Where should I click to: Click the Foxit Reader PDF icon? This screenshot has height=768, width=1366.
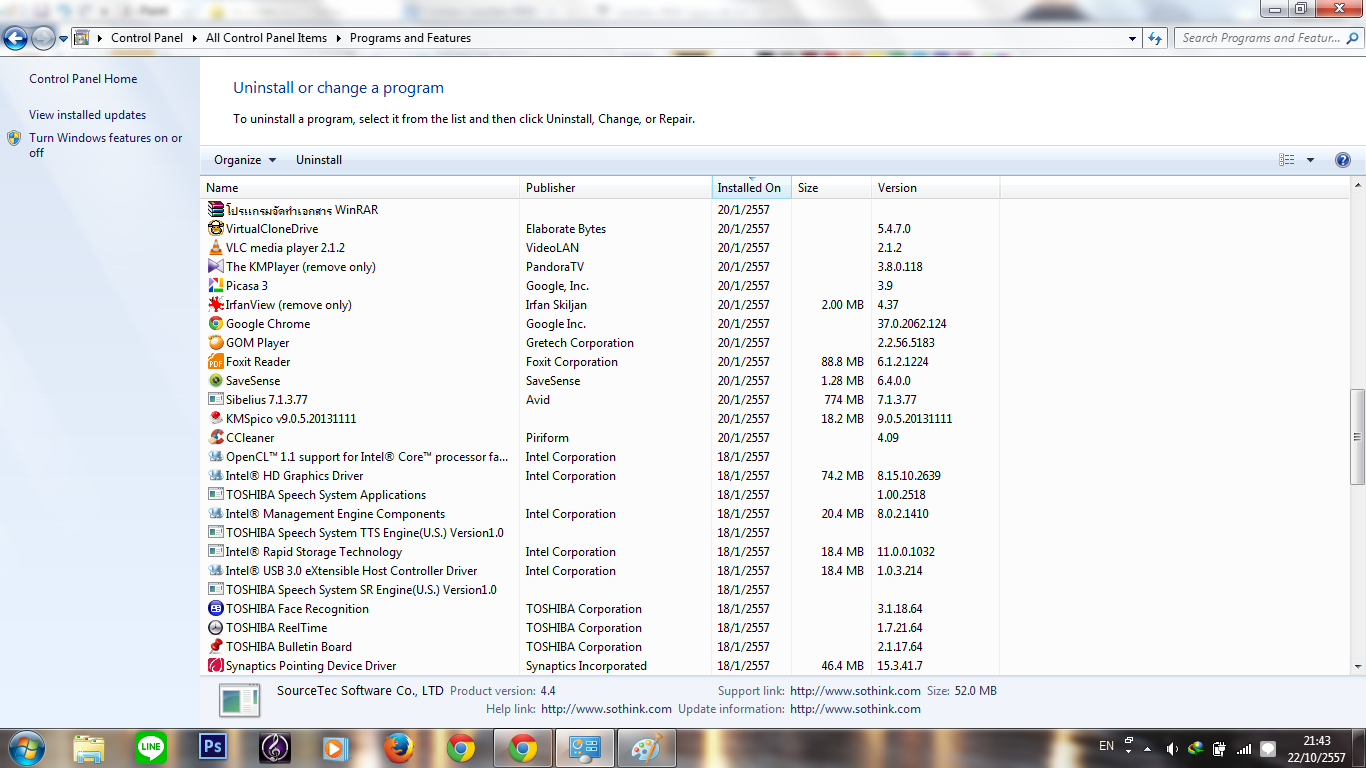pyautogui.click(x=215, y=362)
